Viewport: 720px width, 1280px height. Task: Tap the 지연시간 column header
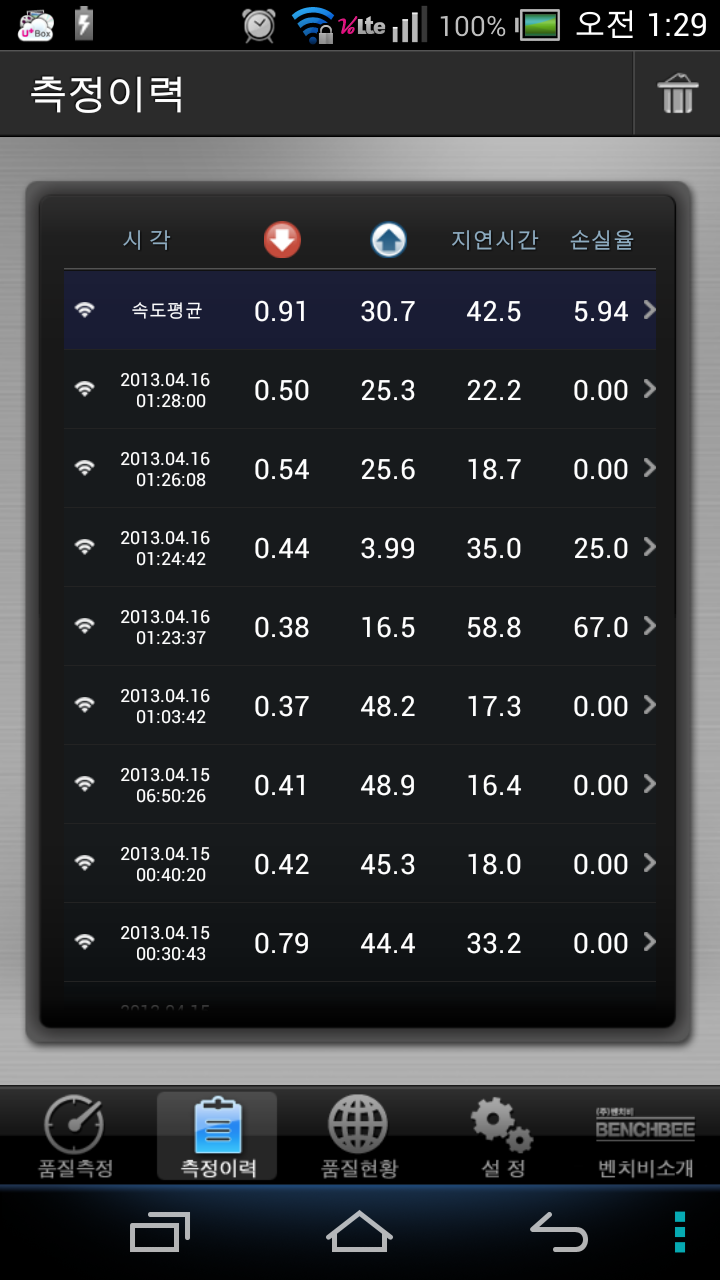click(x=494, y=239)
